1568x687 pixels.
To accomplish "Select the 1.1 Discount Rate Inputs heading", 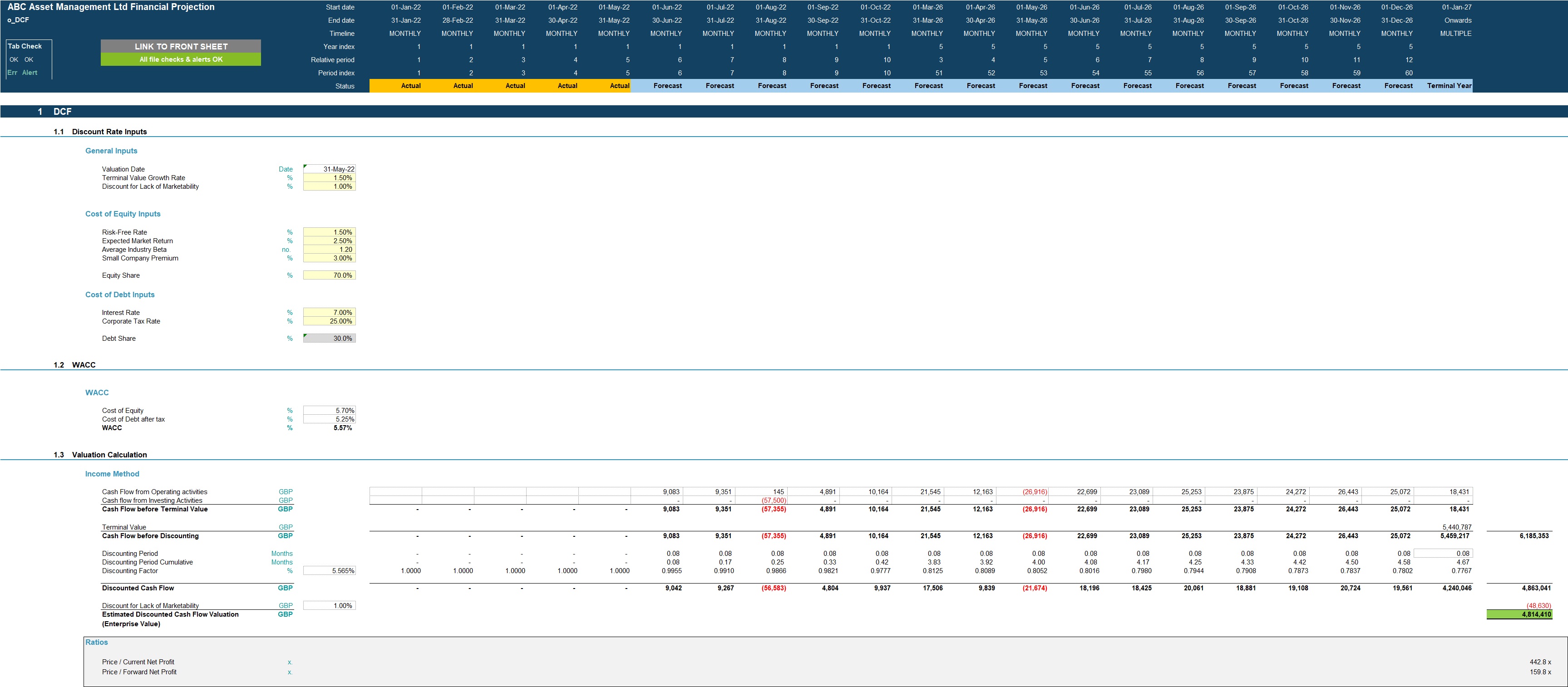I will coord(100,132).
